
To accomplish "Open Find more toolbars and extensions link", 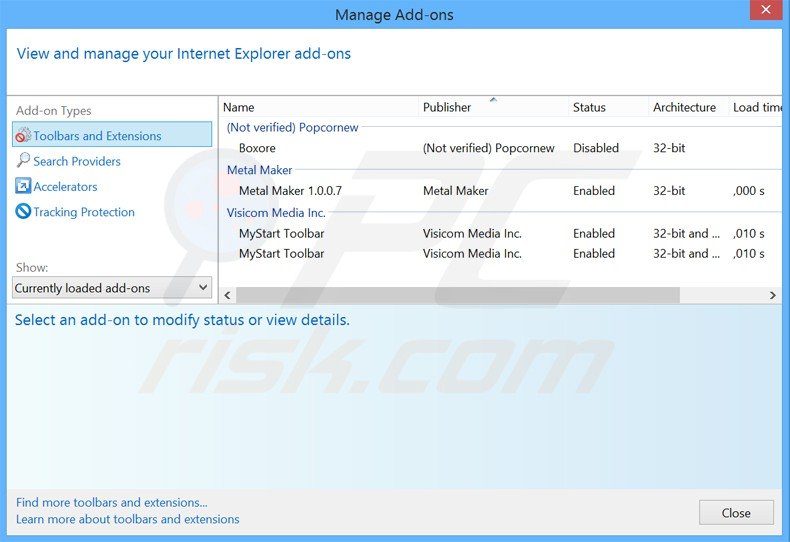I will click(112, 503).
